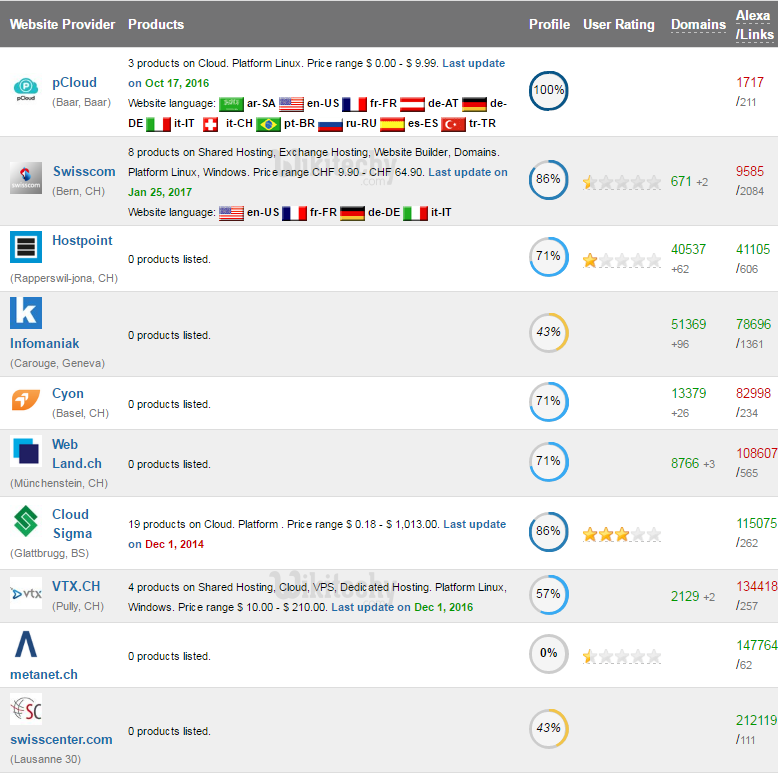Viewport: 778px width, 773px height.
Task: Sort by Domains column header
Action: [x=698, y=25]
